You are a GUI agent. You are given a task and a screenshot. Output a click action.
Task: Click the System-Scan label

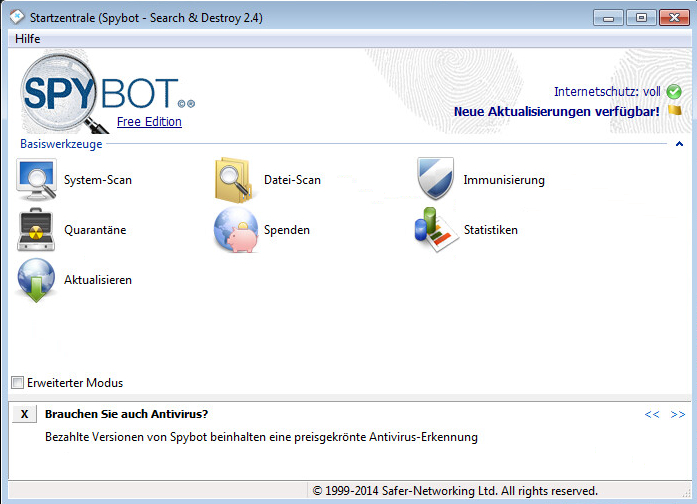pos(98,180)
